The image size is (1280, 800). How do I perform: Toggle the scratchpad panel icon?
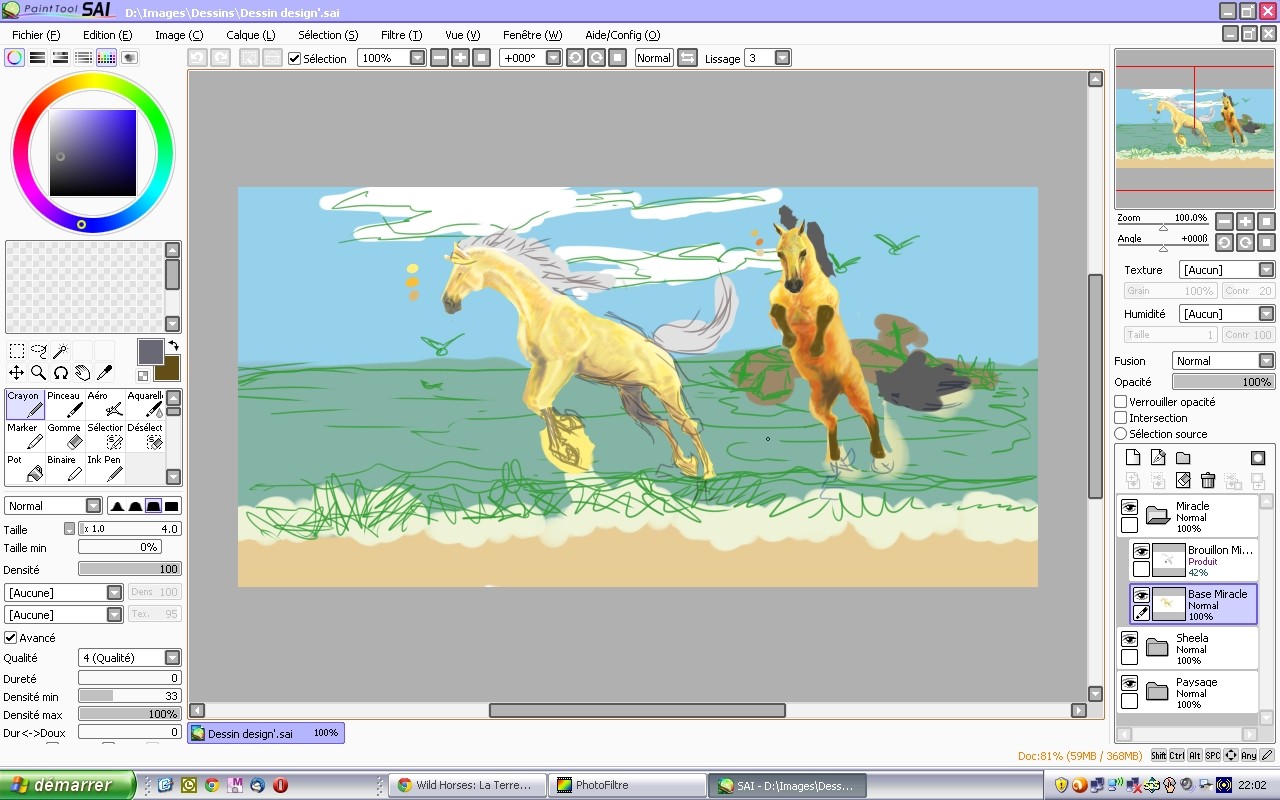coord(129,58)
